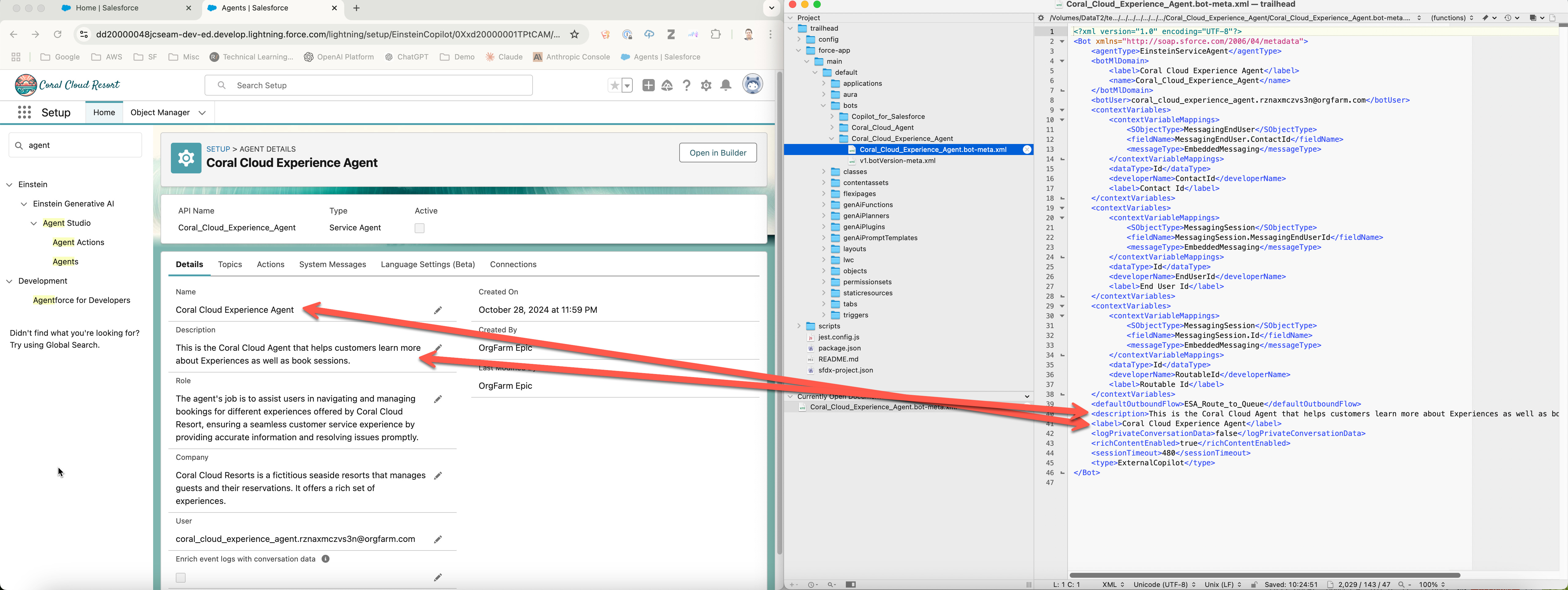The image size is (1568, 590).
Task: Click the favorites star in Salesforce header
Action: 614,85
